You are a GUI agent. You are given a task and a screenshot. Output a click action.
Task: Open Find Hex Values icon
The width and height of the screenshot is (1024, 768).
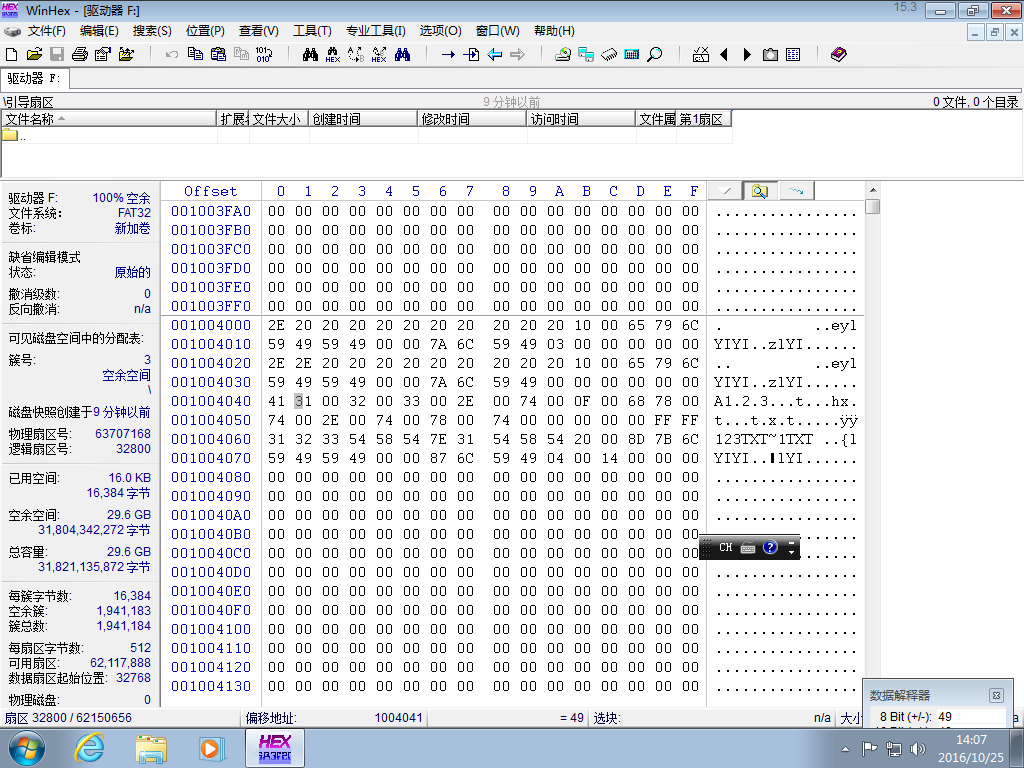[x=333, y=54]
